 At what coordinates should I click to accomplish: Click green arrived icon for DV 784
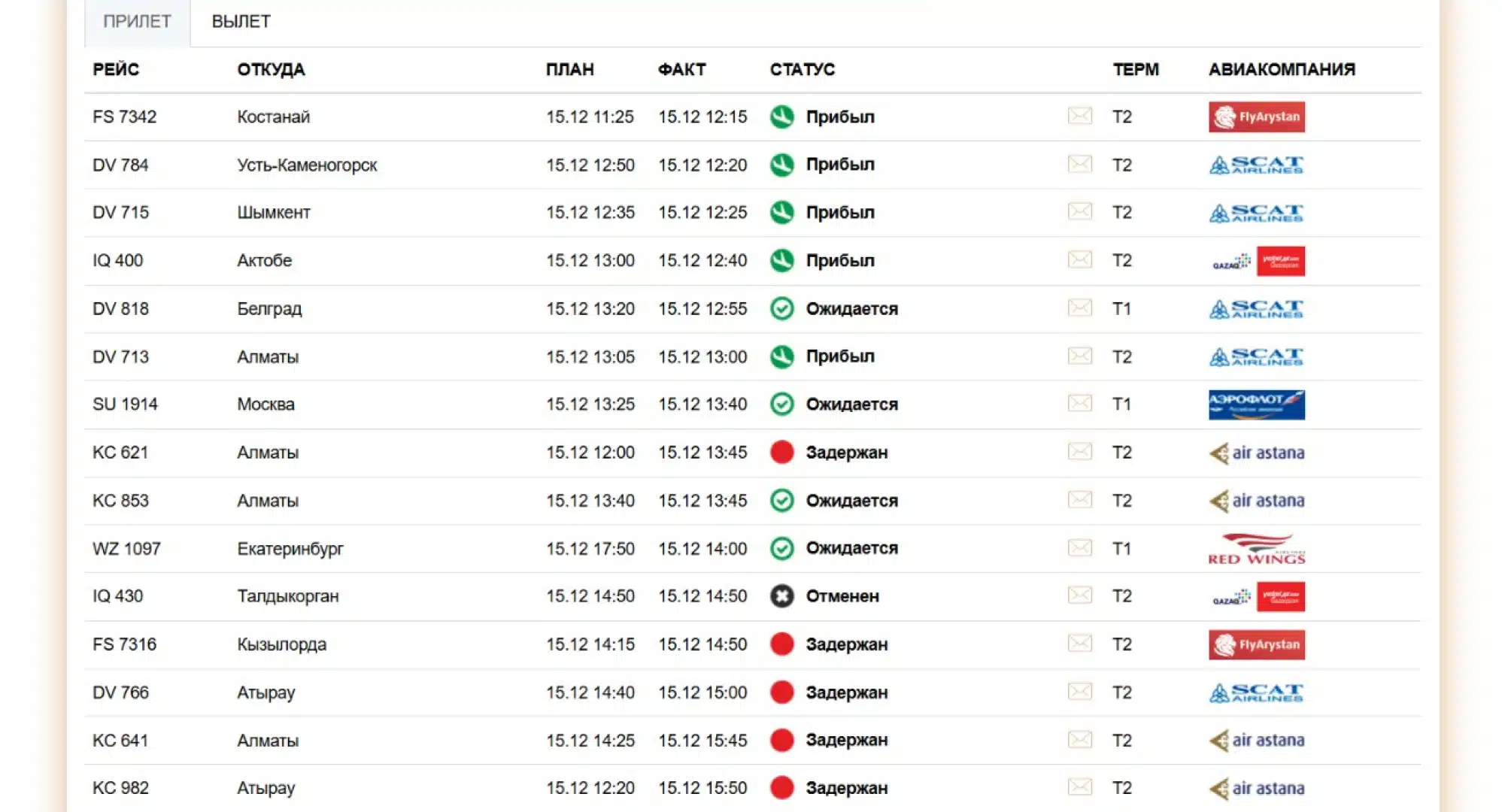pyautogui.click(x=781, y=165)
